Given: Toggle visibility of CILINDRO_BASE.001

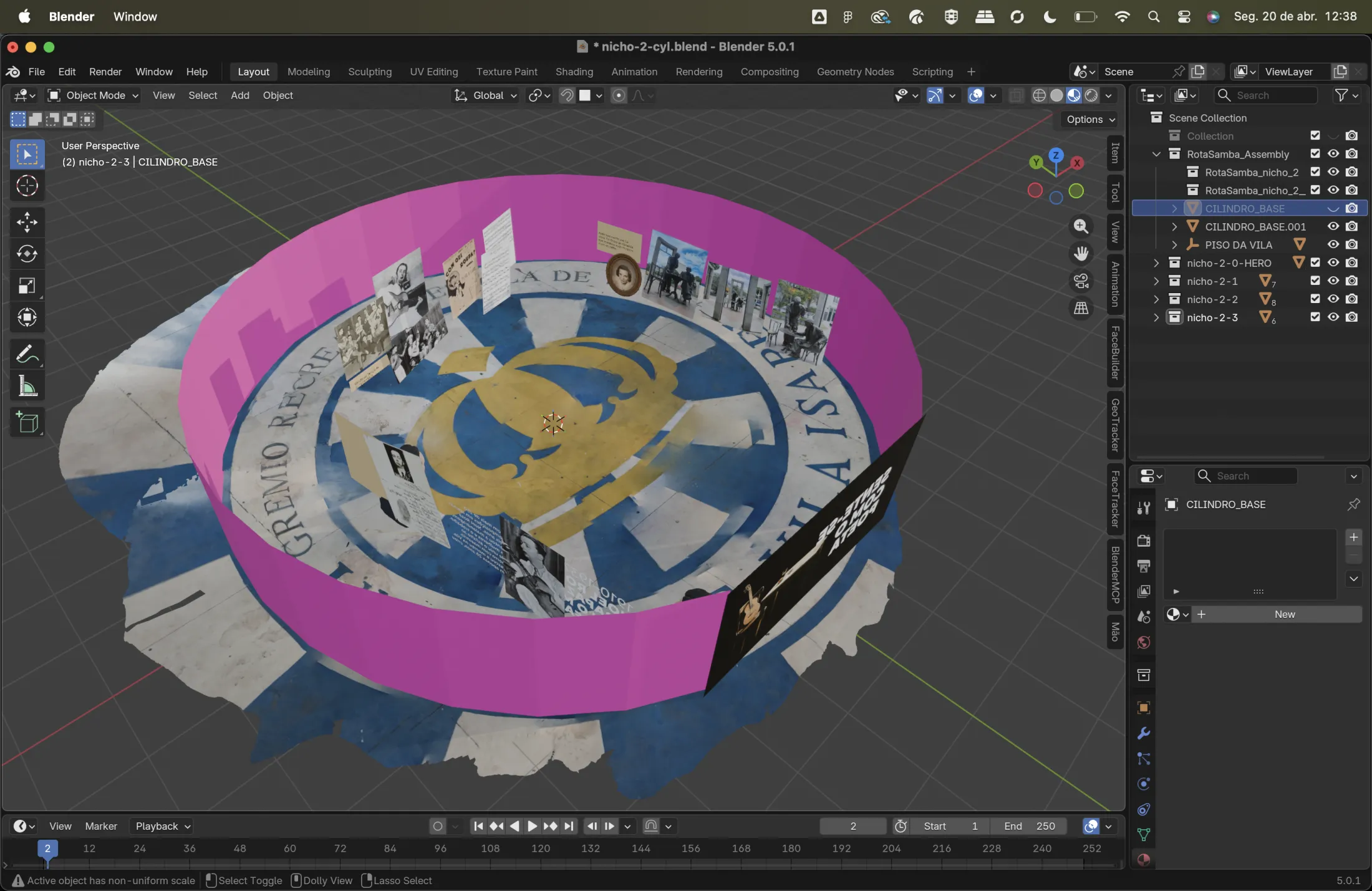Looking at the screenshot, I should coord(1333,226).
